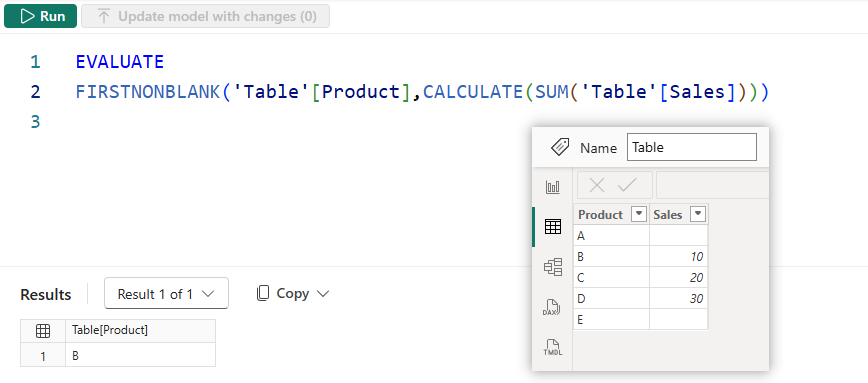Viewport: 868px width, 383px height.
Task: Commit formula with checkmark icon
Action: click(x=627, y=185)
